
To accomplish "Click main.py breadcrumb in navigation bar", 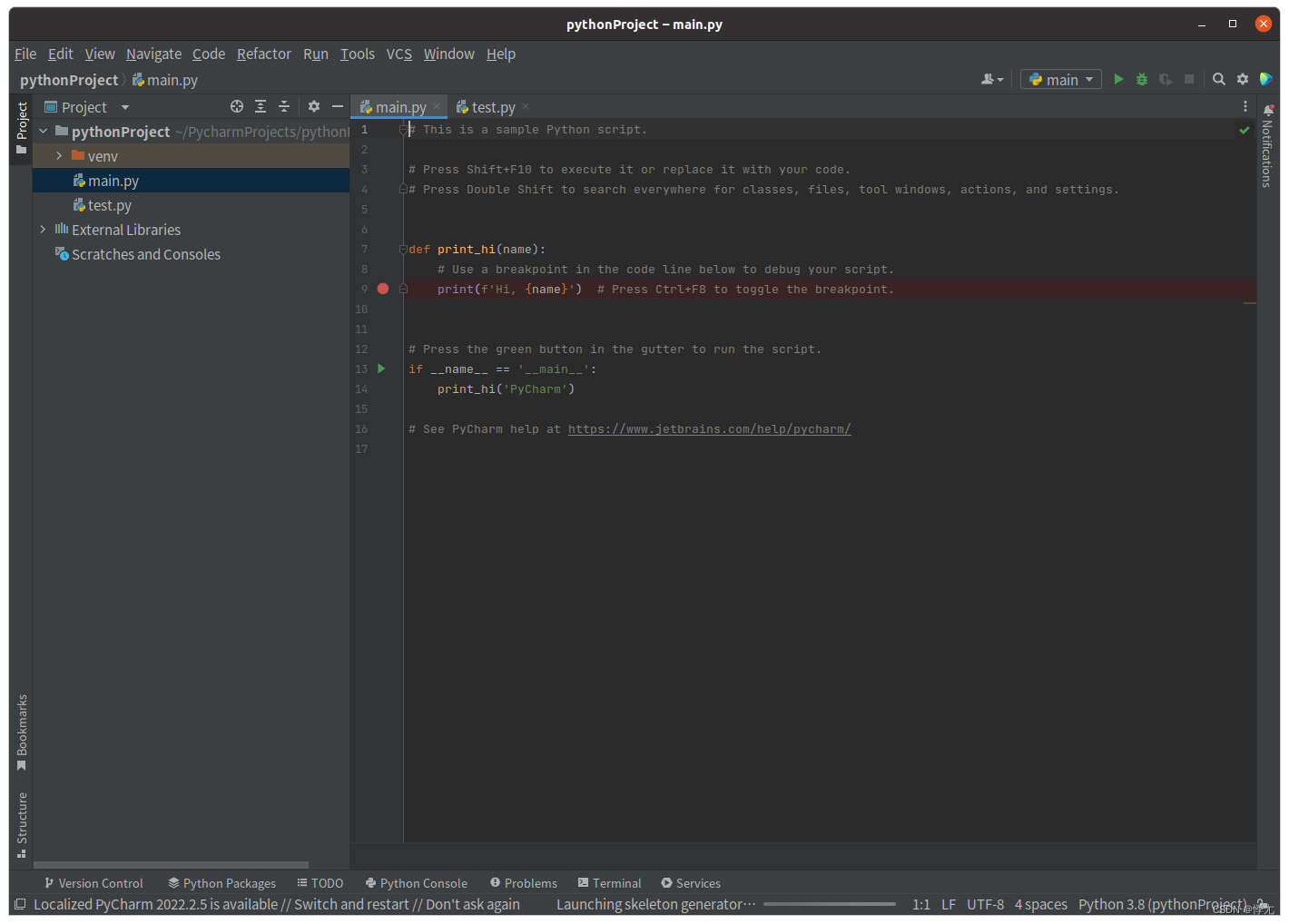I will coord(165,80).
